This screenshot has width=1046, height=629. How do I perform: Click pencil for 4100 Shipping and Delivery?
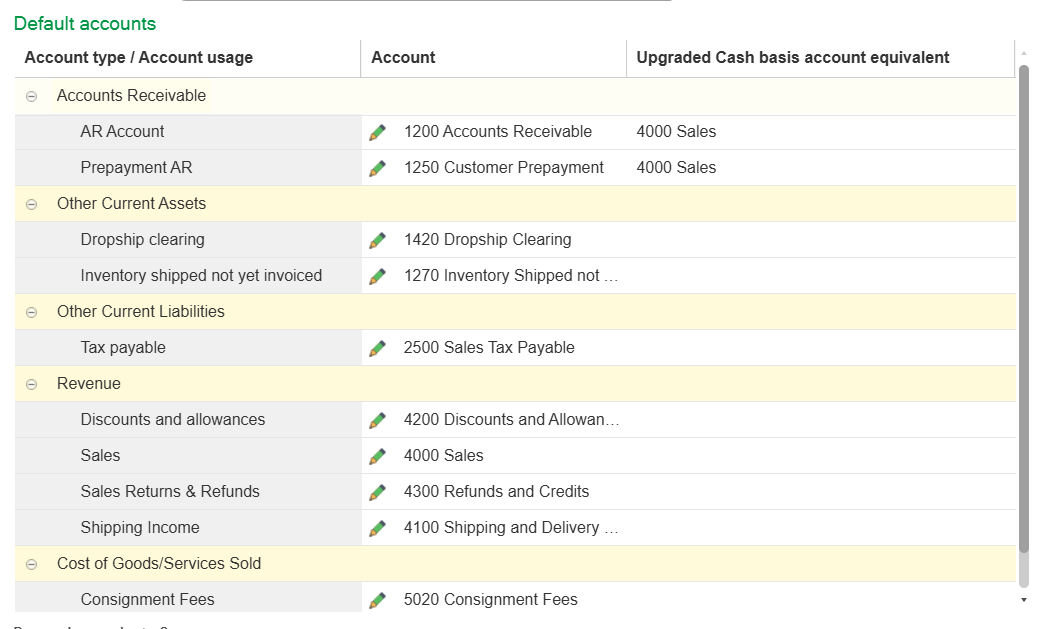(377, 528)
